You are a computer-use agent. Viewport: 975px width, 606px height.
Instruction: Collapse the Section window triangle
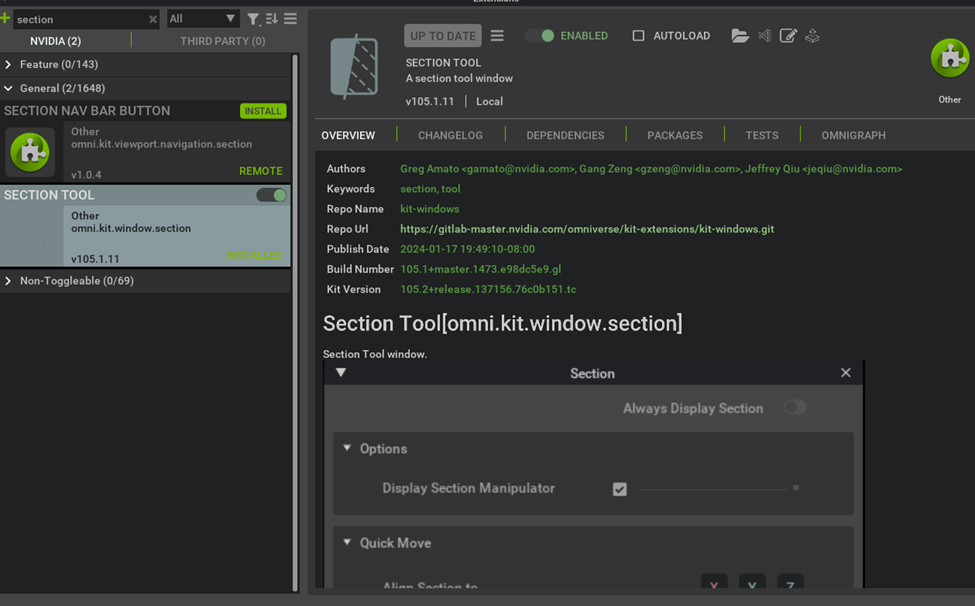pos(341,372)
